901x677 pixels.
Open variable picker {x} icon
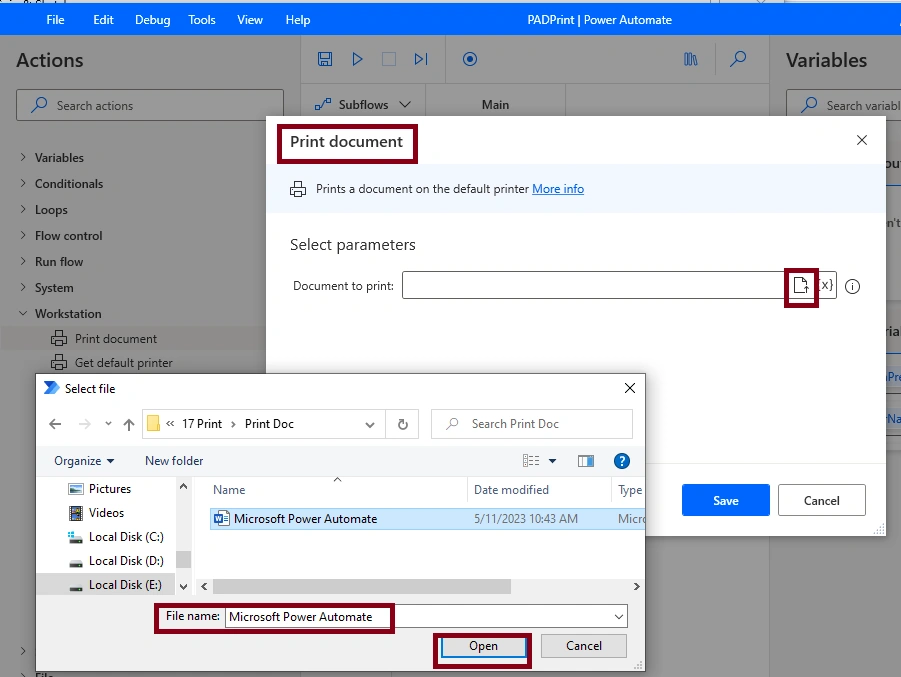(826, 285)
